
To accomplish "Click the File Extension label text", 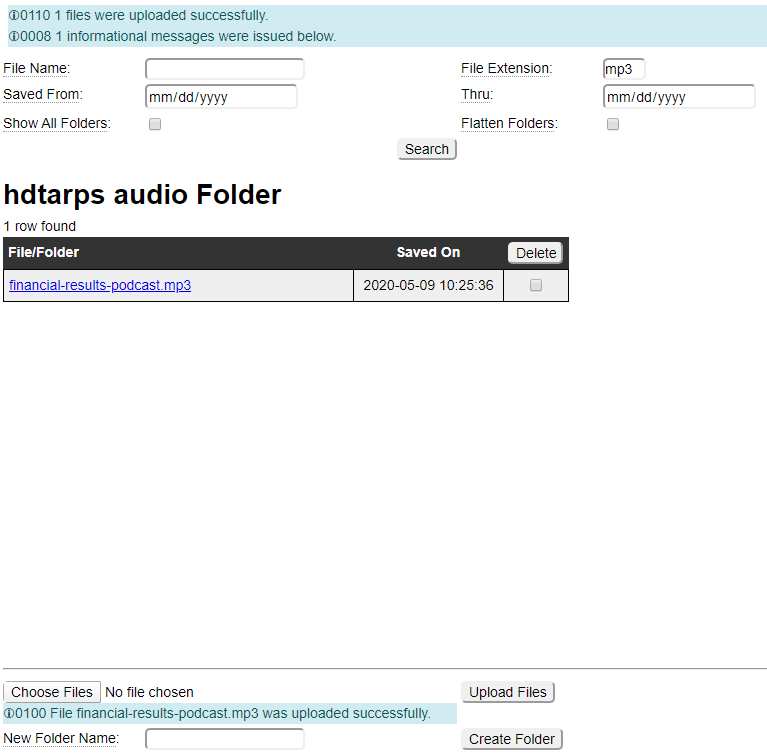I will (x=506, y=69).
